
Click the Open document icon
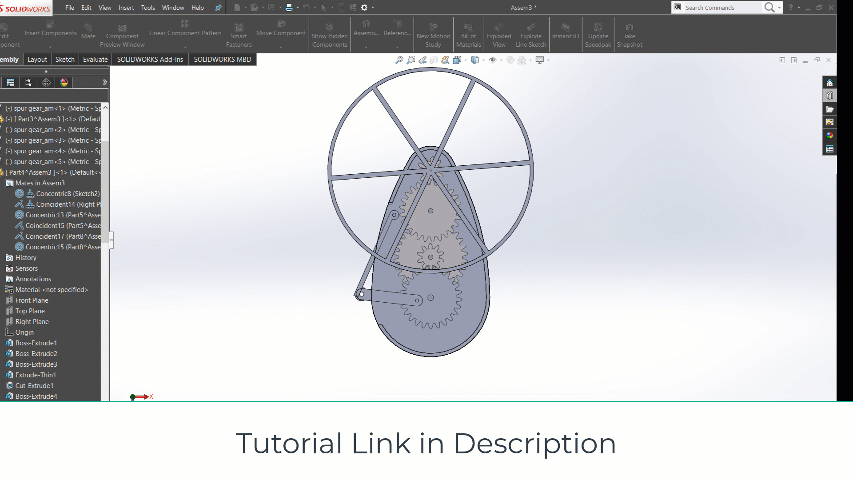[x=254, y=8]
